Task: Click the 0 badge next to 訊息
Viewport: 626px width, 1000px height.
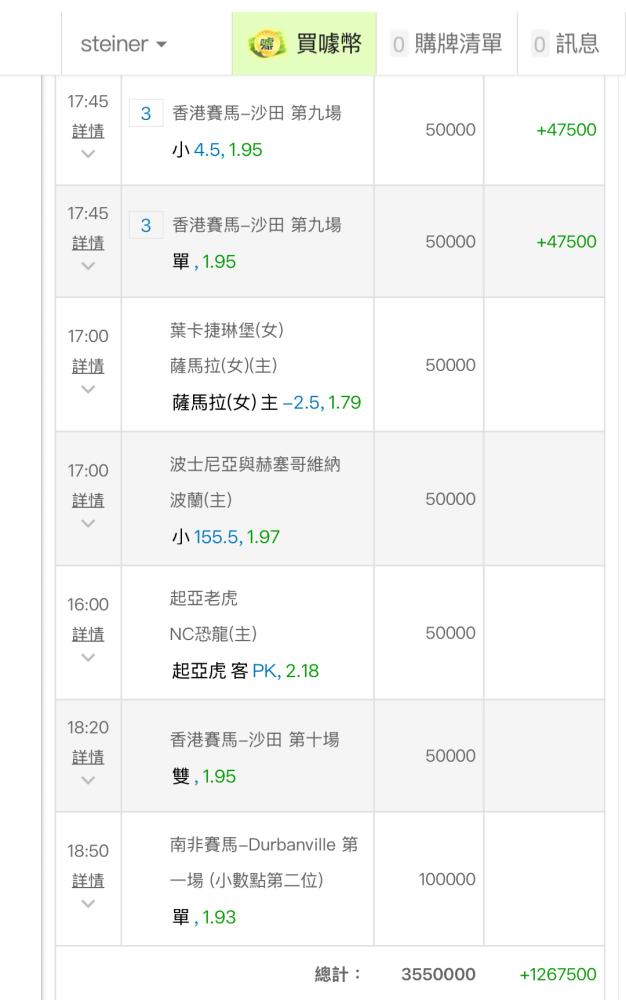Action: pos(540,44)
